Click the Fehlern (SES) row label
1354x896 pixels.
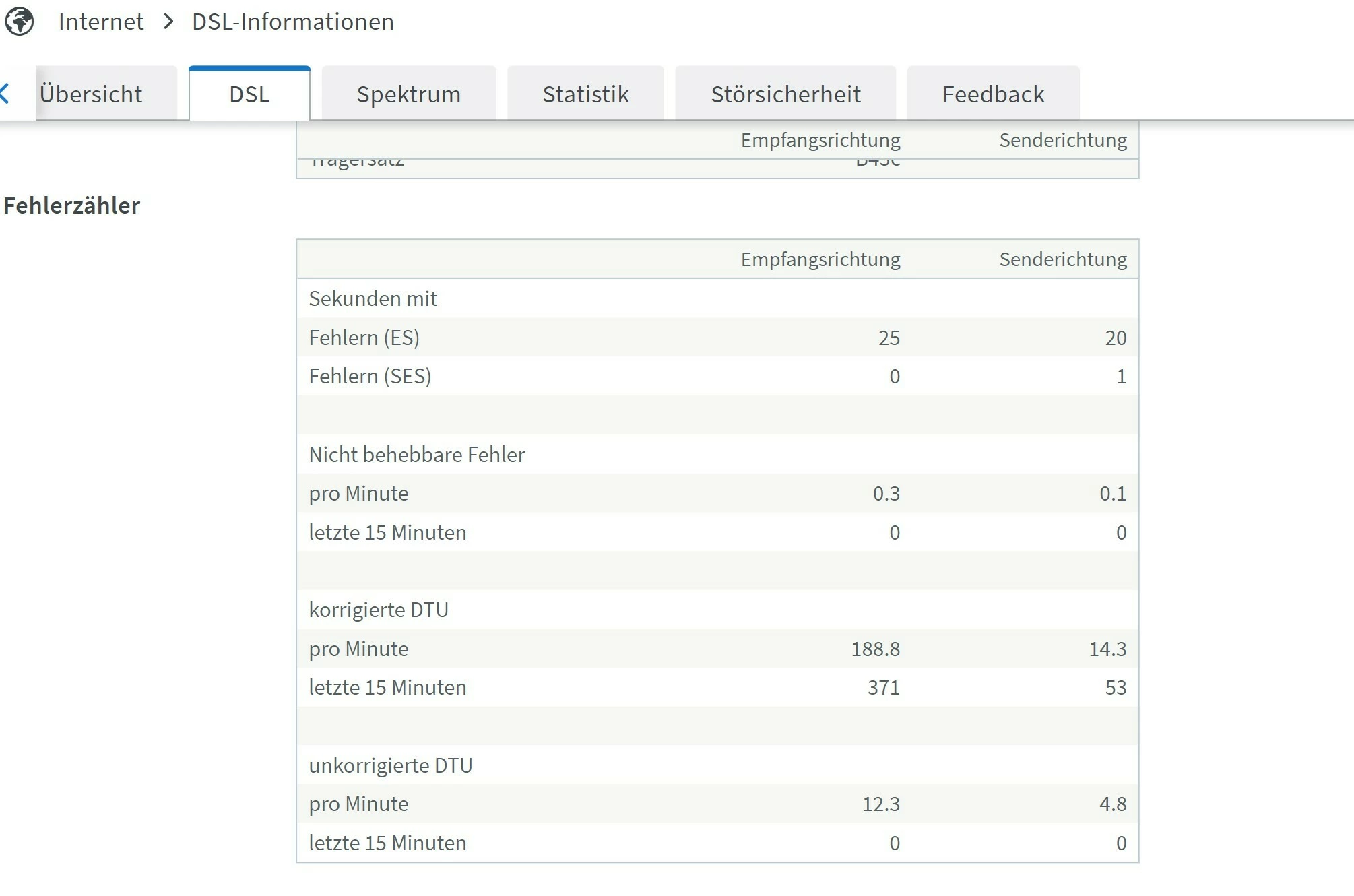click(x=370, y=376)
